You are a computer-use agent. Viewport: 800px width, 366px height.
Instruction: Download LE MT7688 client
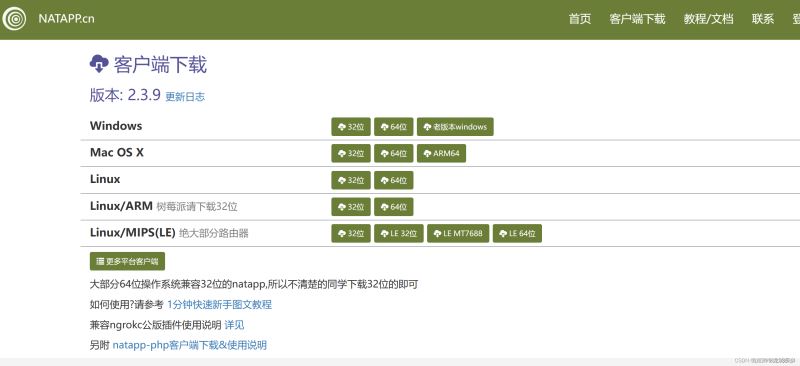click(x=458, y=233)
